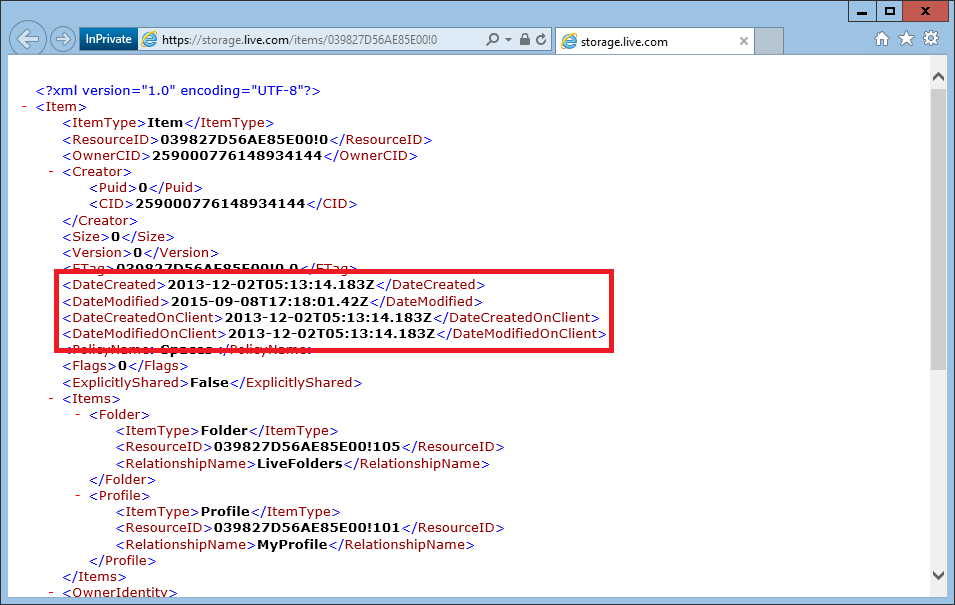Go back with the browser Back arrow
955x605 pixels.
(x=28, y=39)
